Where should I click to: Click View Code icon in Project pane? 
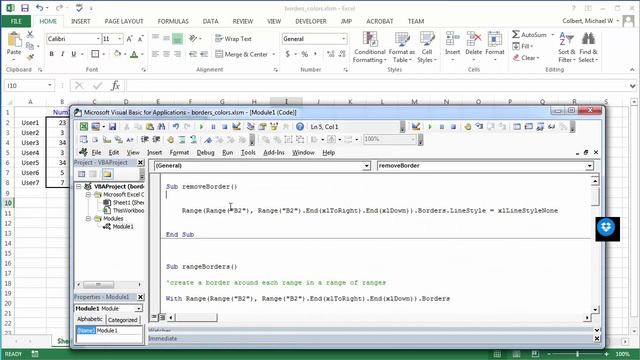coord(82,174)
